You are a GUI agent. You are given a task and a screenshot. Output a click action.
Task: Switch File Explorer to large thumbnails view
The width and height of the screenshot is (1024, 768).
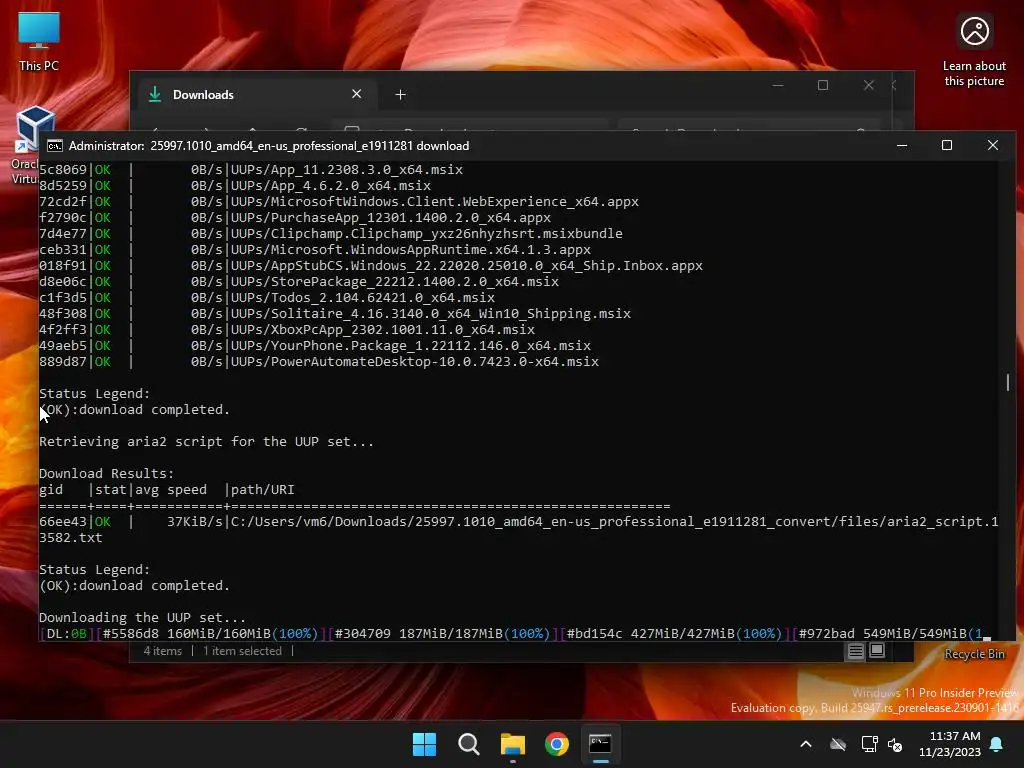click(877, 651)
